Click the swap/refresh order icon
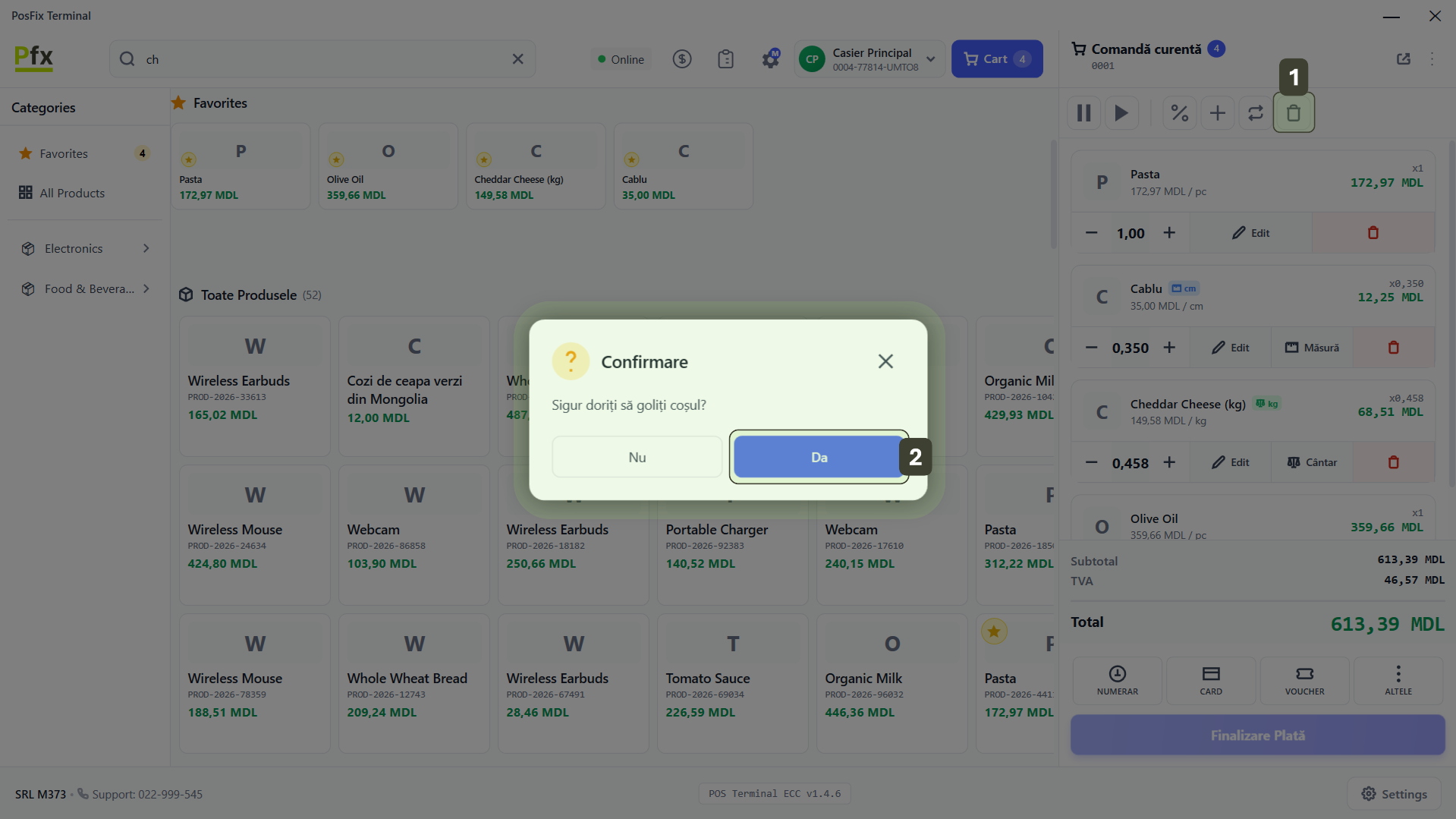This screenshot has height=819, width=1456. click(x=1255, y=113)
